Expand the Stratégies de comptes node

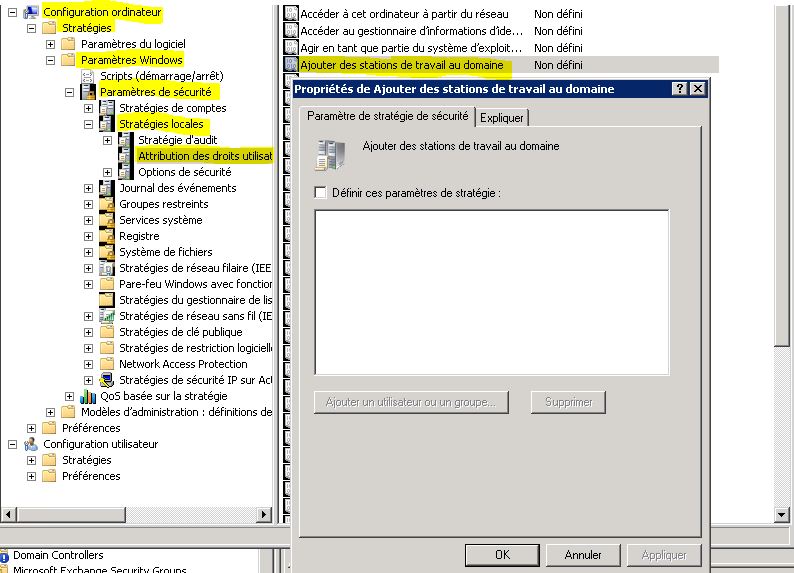coord(88,108)
